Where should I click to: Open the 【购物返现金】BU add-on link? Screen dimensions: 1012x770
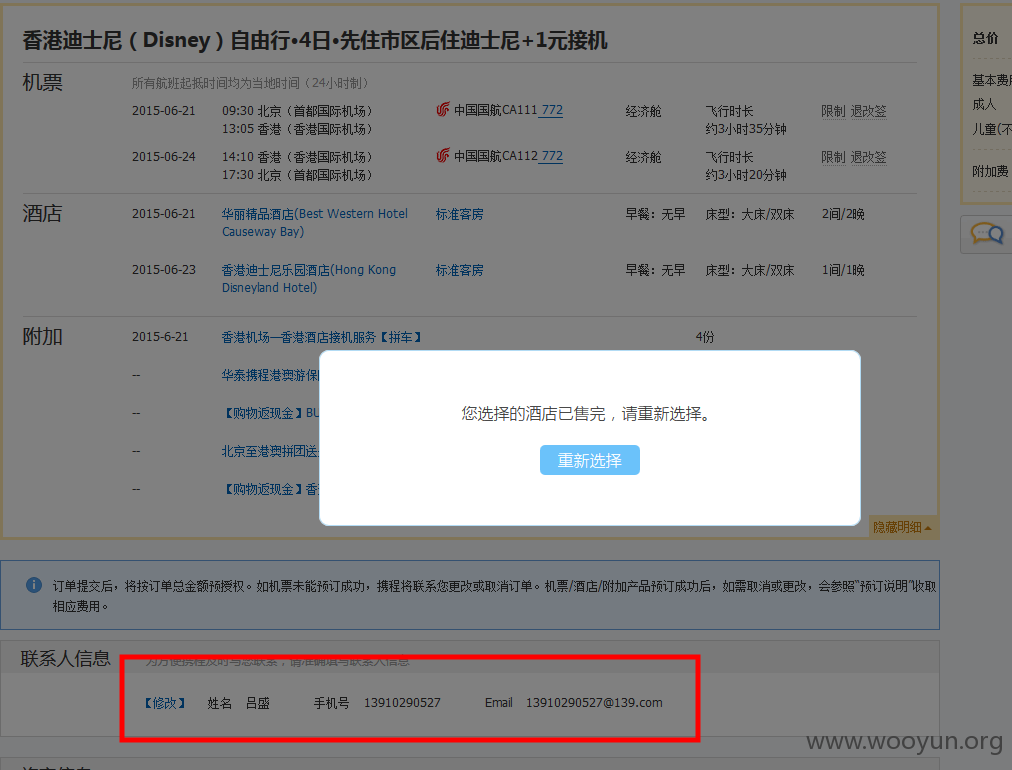pyautogui.click(x=270, y=413)
